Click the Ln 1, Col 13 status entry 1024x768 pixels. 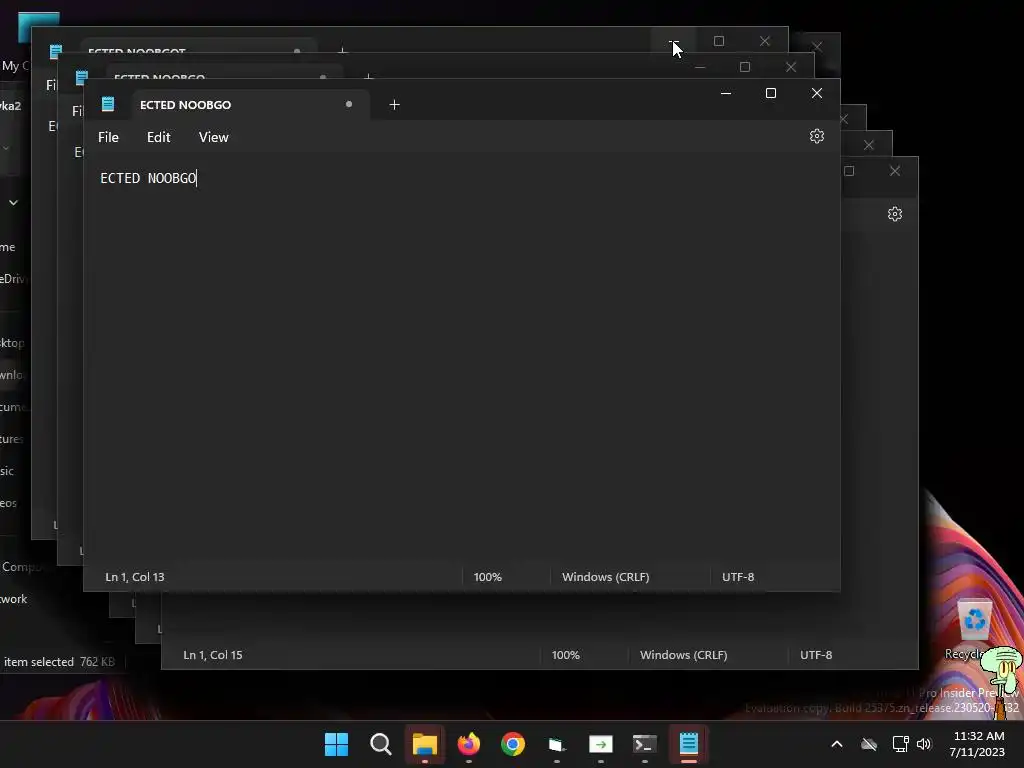[x=135, y=577]
